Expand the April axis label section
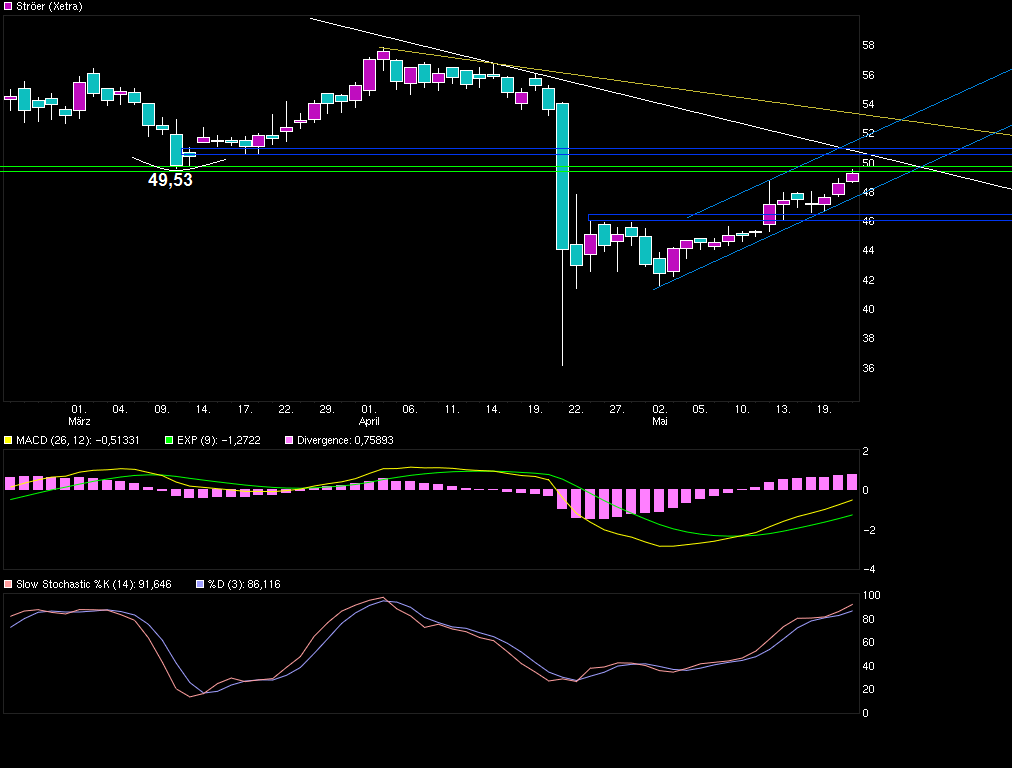Screen dimensions: 1012x768 point(369,421)
